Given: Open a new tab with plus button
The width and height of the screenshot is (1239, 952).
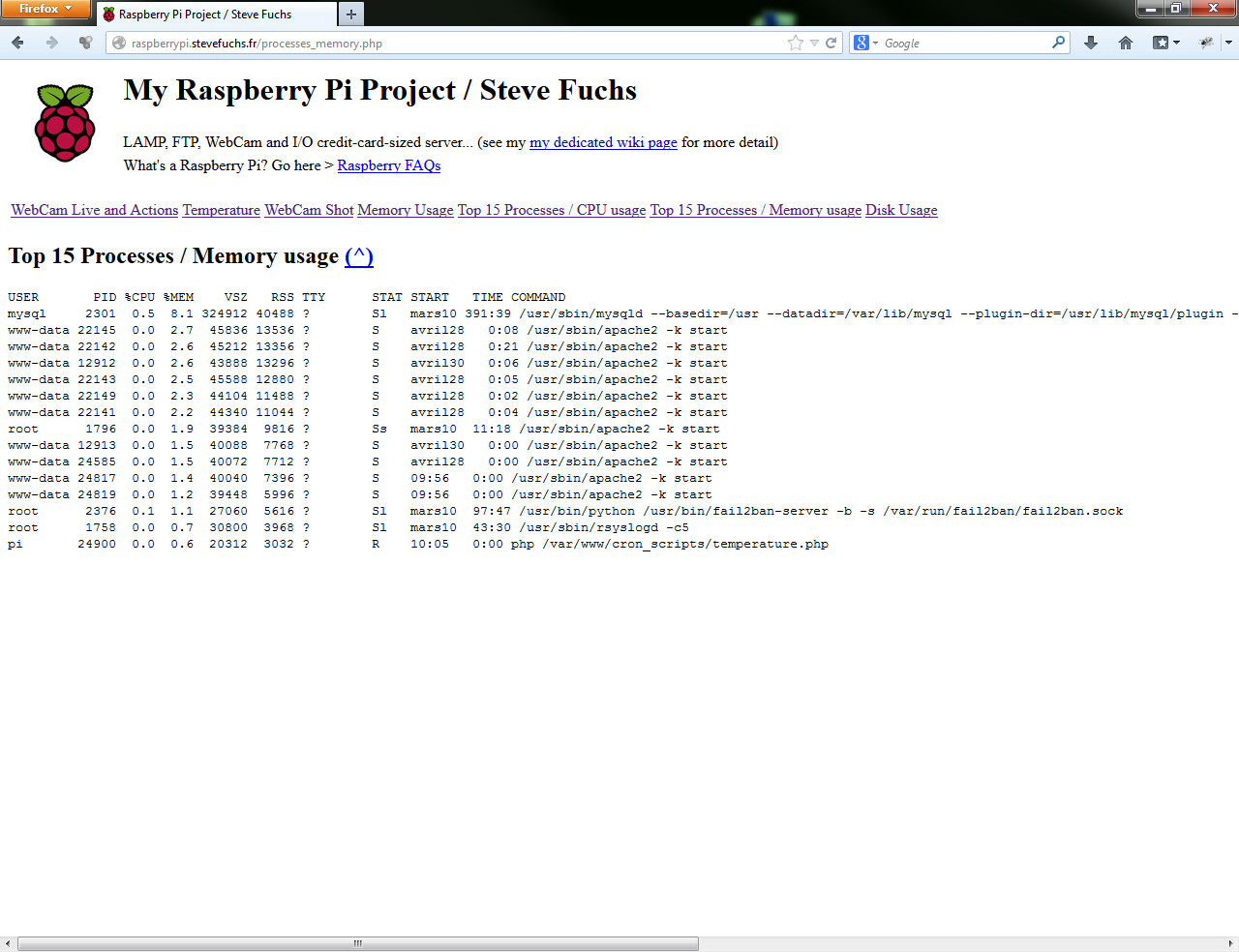Looking at the screenshot, I should point(351,14).
